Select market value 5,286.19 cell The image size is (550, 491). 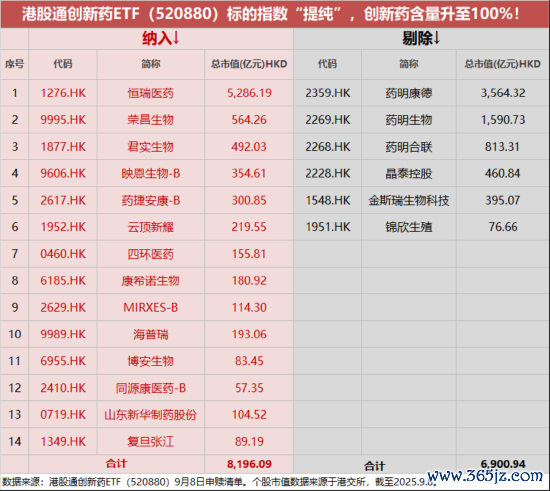249,93
